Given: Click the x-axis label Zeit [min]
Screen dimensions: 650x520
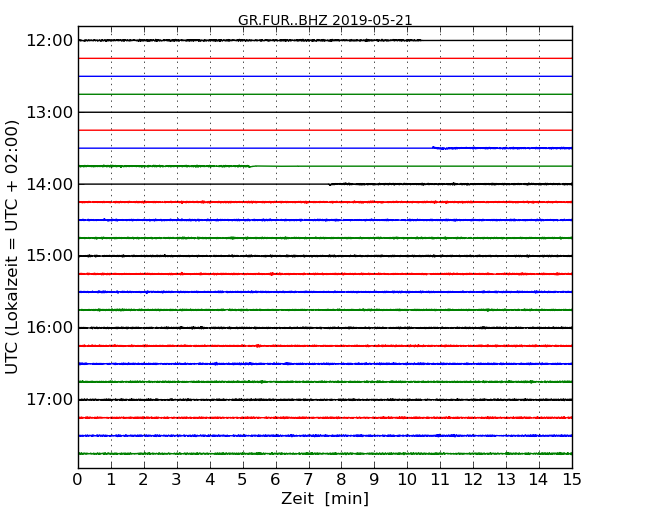Looking at the screenshot, I should [325, 498].
